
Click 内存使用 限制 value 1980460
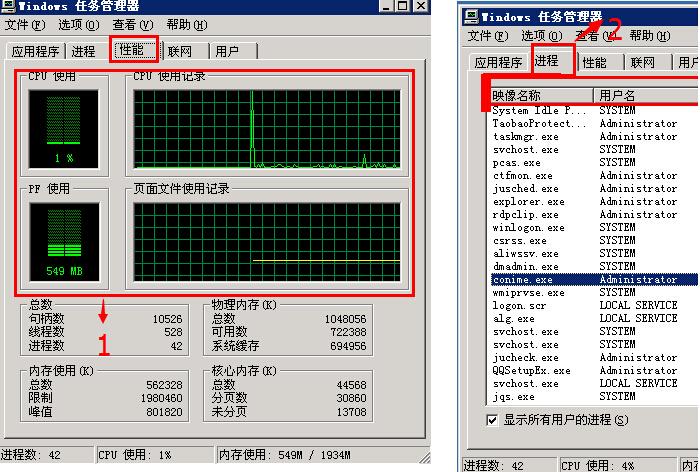tap(162, 398)
